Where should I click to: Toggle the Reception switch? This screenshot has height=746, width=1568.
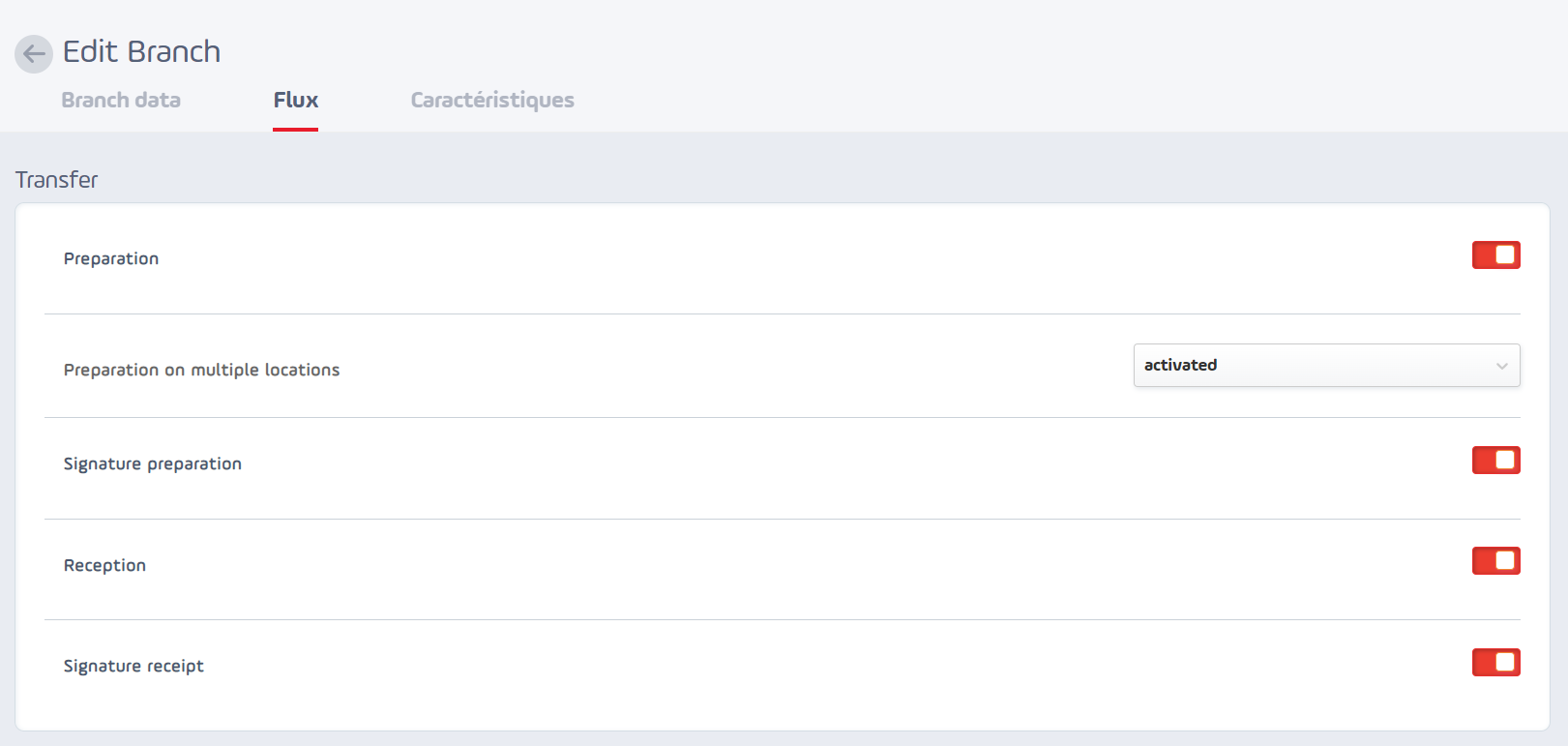point(1495,560)
